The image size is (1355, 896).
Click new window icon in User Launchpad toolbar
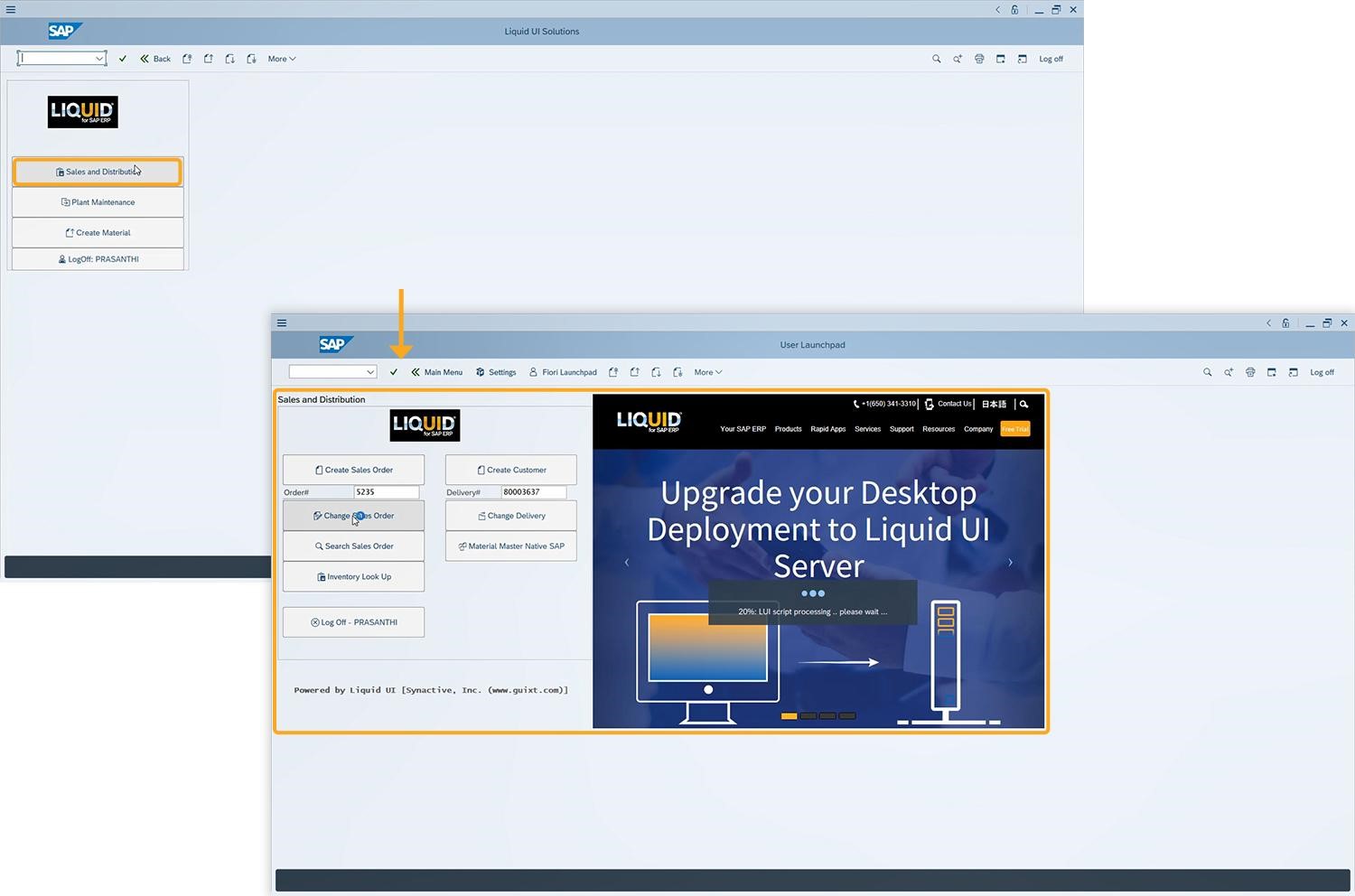pyautogui.click(x=1272, y=372)
